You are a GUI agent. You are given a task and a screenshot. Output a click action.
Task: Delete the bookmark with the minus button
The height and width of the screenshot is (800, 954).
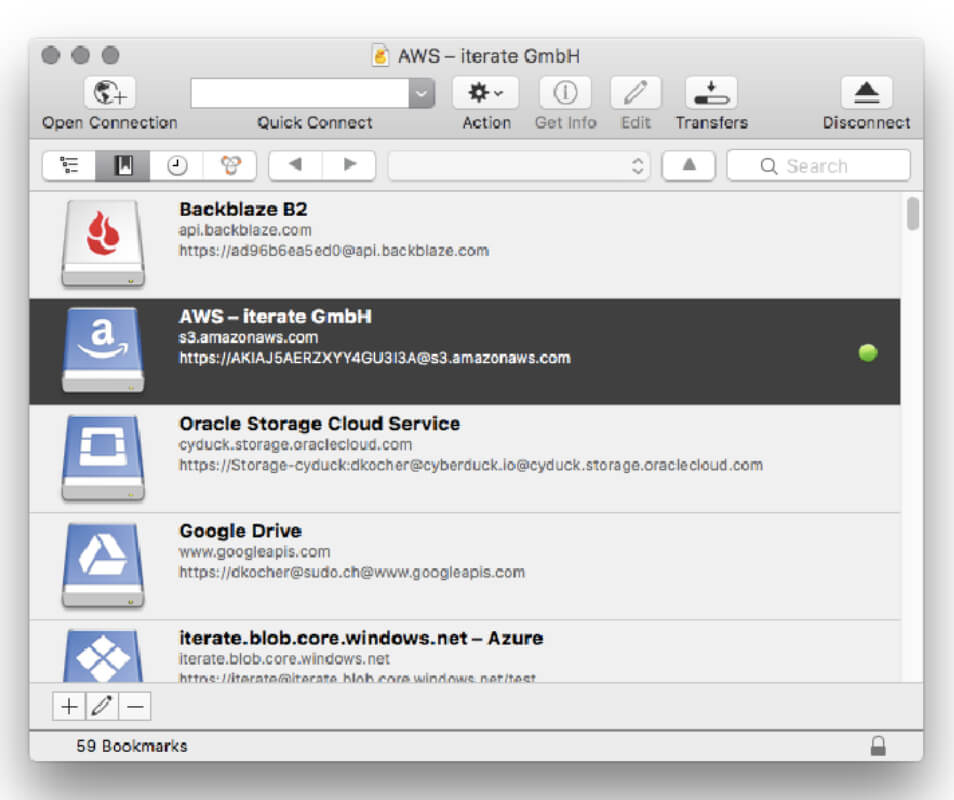point(135,706)
